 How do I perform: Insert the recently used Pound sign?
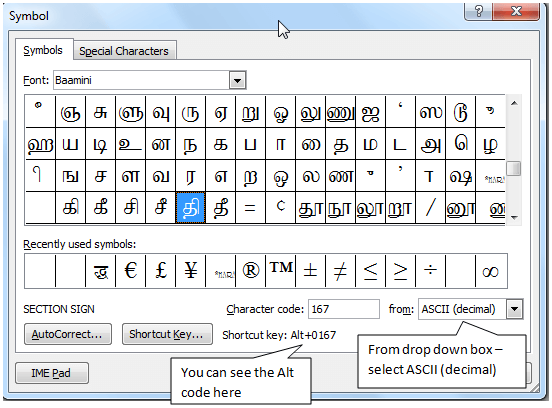coord(161,271)
